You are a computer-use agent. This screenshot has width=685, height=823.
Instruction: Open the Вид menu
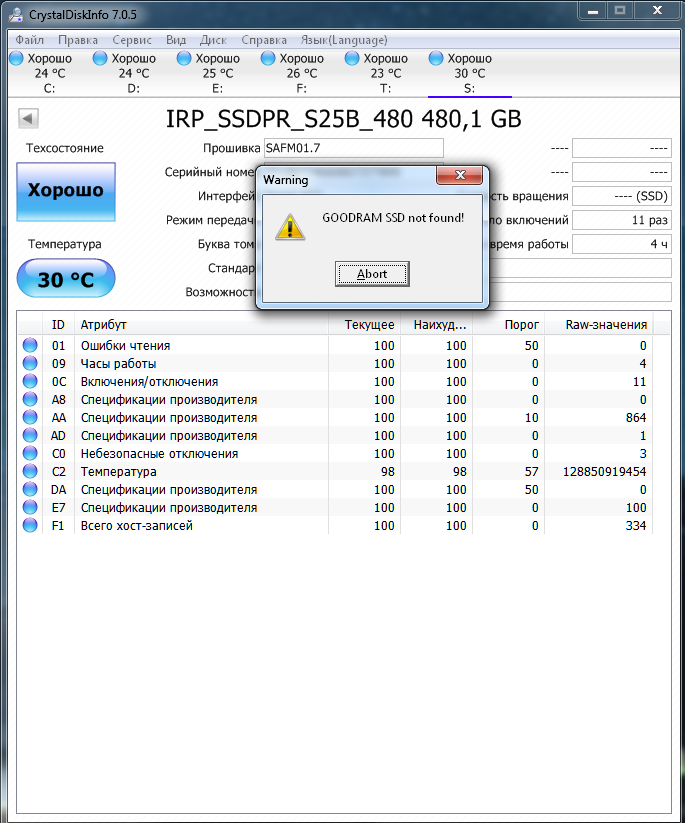coord(176,40)
